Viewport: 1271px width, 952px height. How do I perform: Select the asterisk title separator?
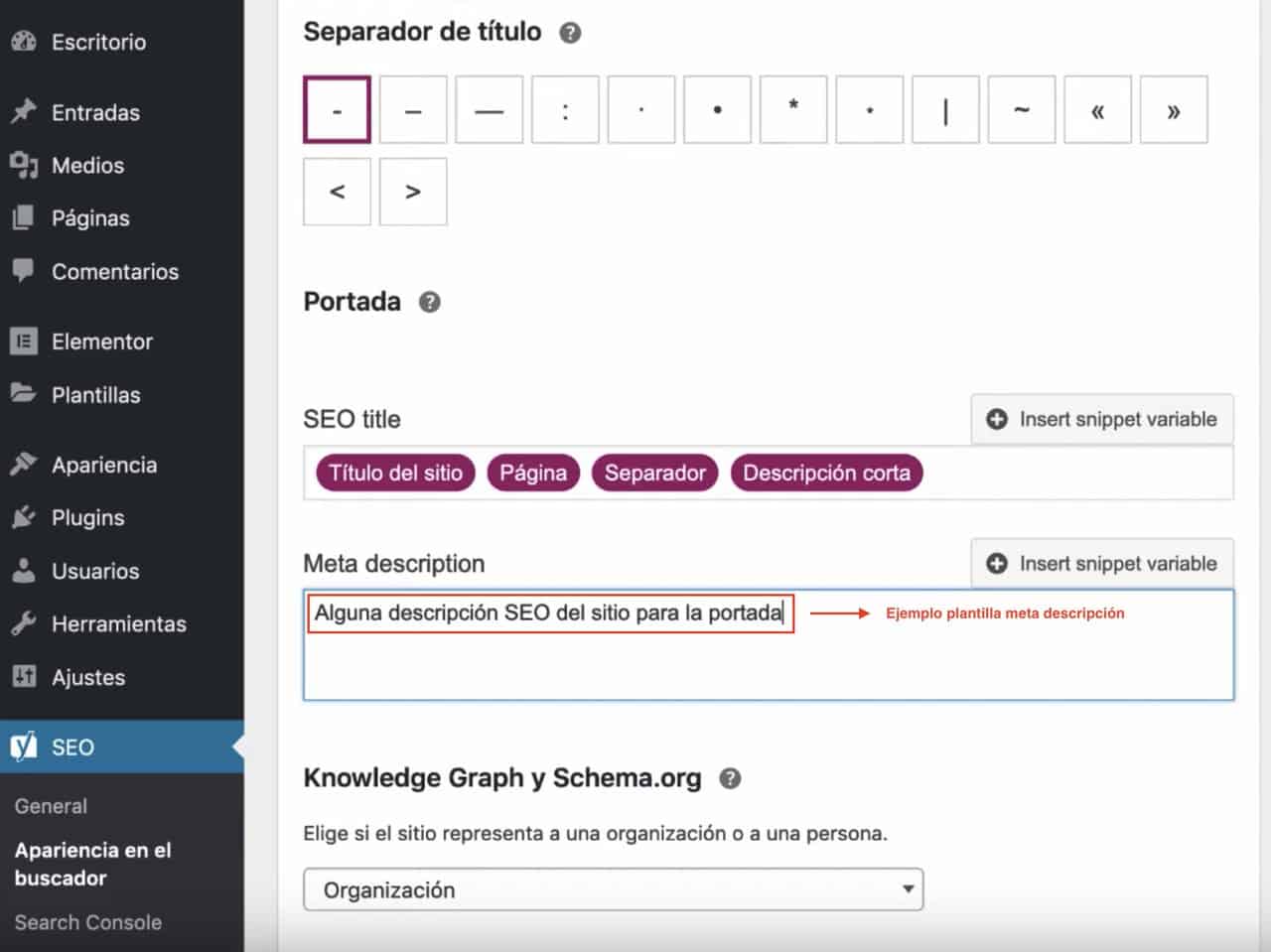pyautogui.click(x=793, y=110)
